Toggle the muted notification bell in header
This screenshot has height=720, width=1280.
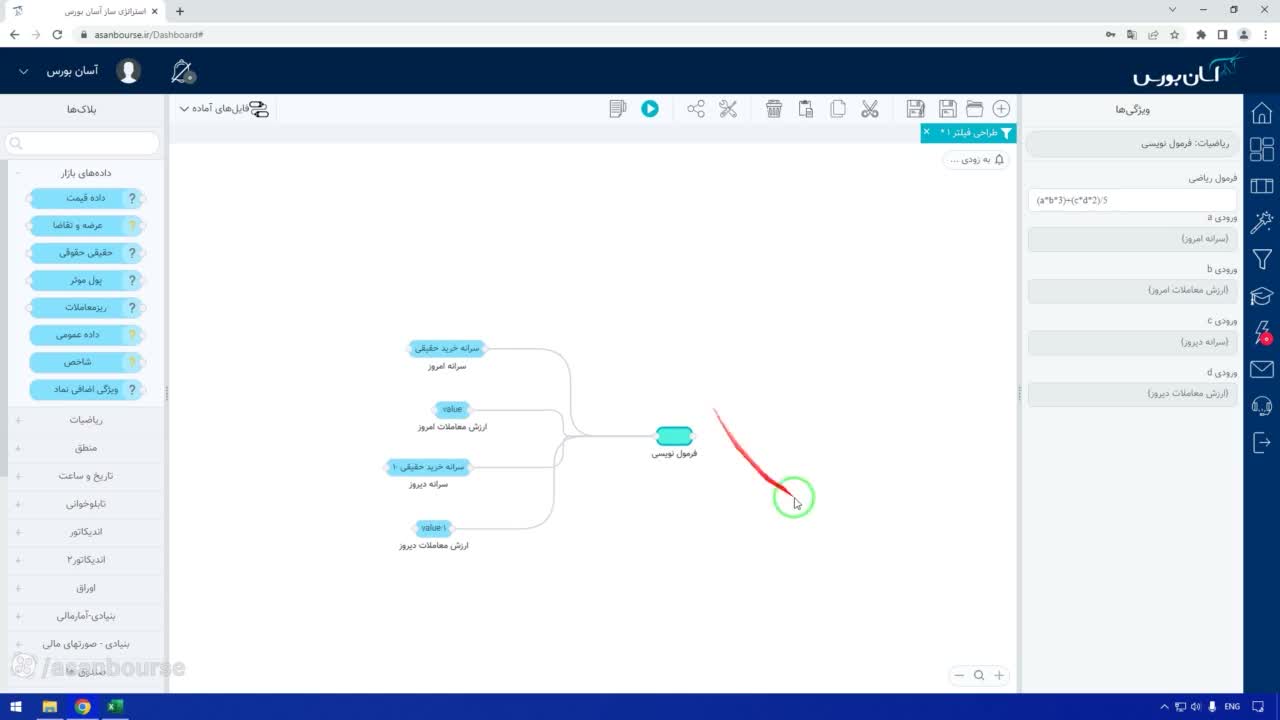coord(183,72)
